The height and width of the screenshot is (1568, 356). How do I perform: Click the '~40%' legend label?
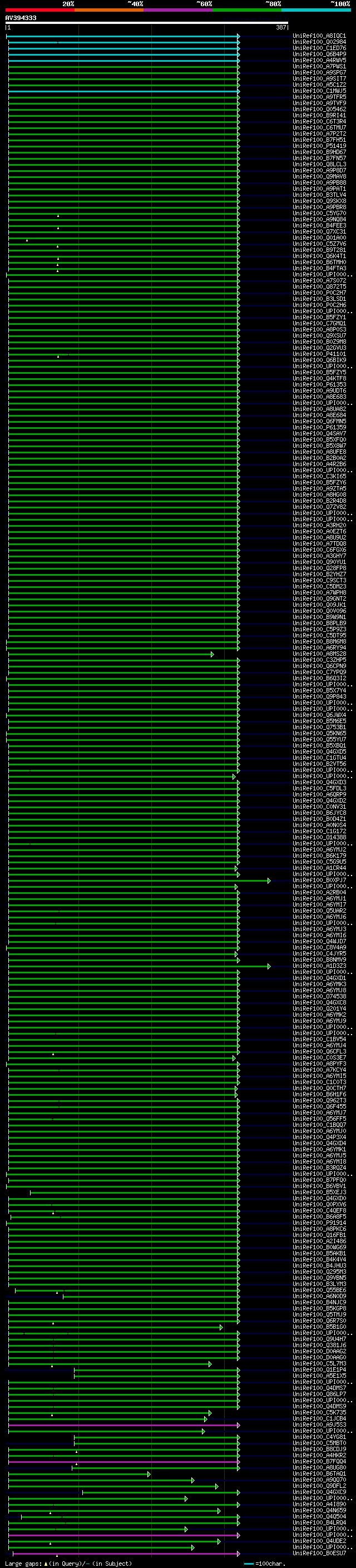(x=135, y=4)
